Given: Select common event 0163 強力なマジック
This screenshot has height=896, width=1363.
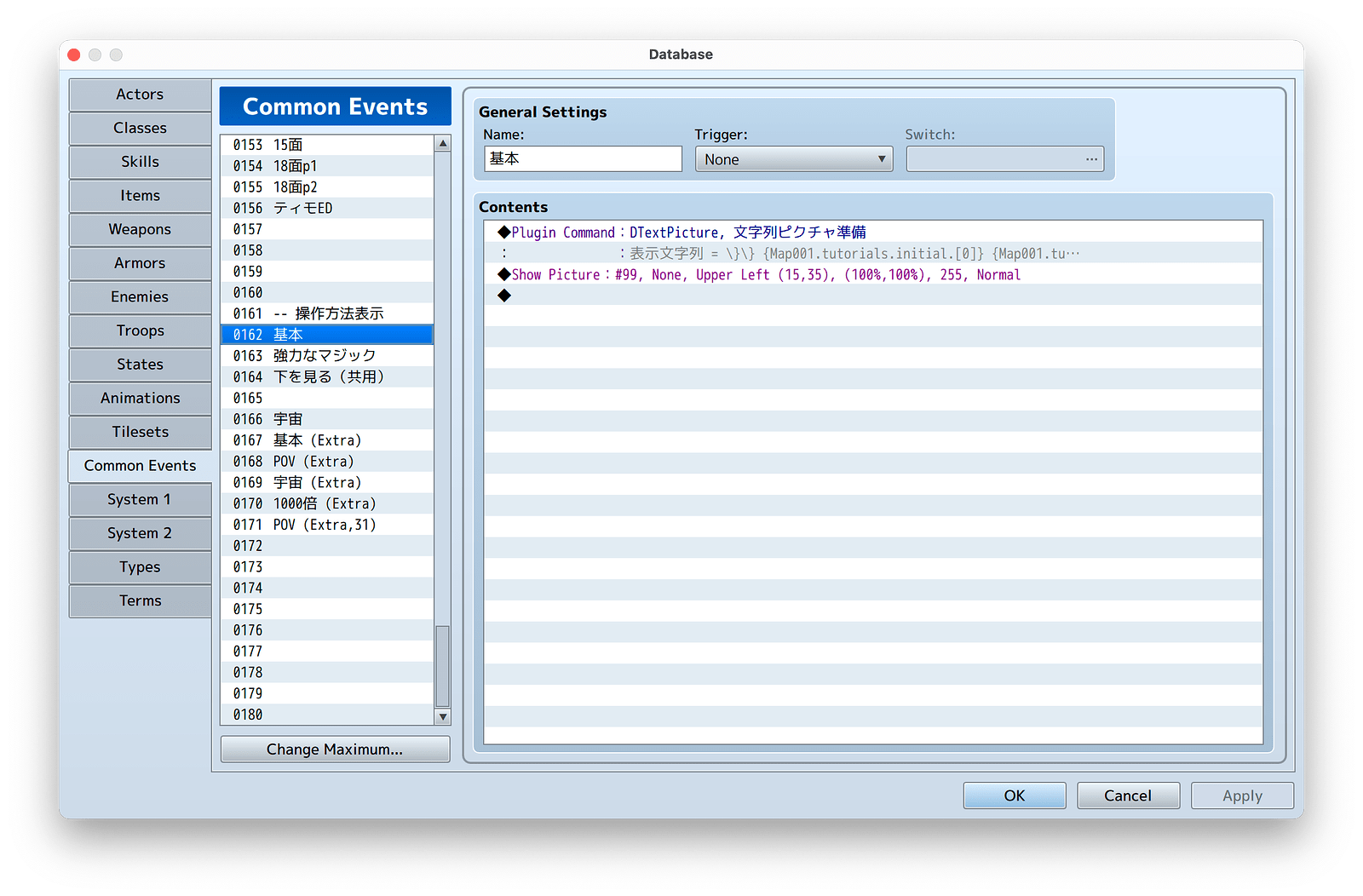Looking at the screenshot, I should [x=327, y=356].
